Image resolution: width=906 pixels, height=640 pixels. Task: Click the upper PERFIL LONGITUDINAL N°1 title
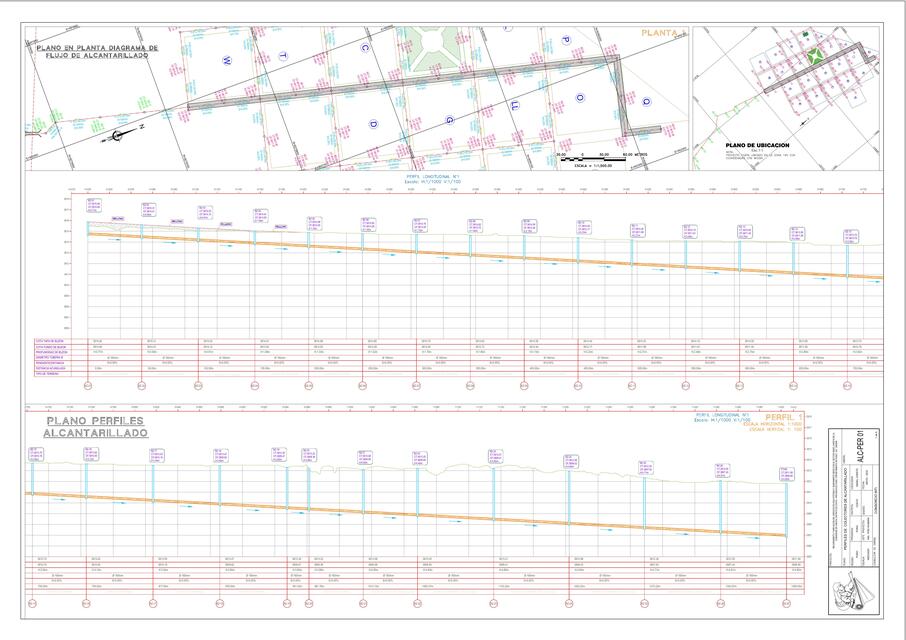pyautogui.click(x=432, y=177)
